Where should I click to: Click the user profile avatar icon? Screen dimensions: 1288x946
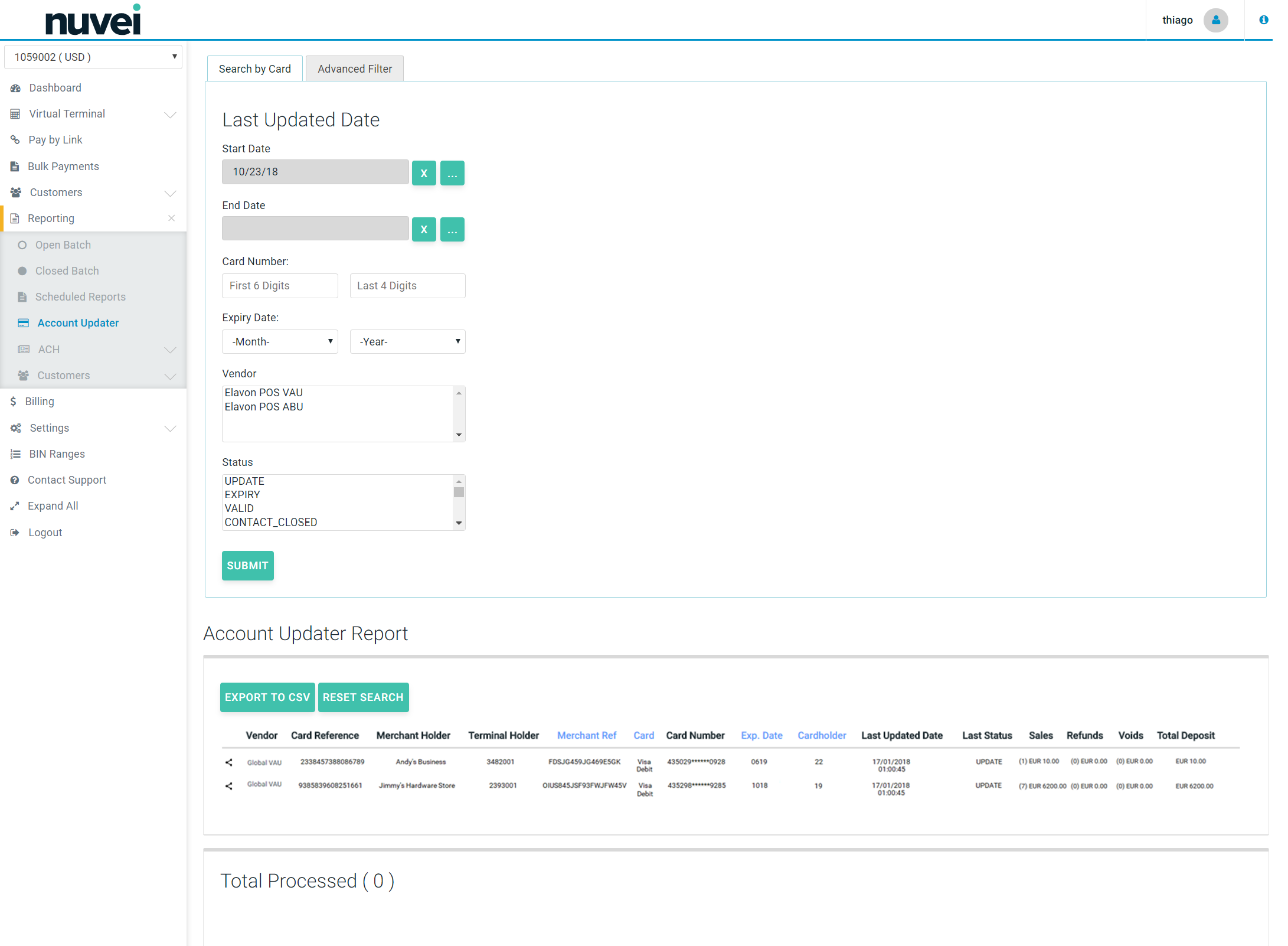click(1215, 20)
